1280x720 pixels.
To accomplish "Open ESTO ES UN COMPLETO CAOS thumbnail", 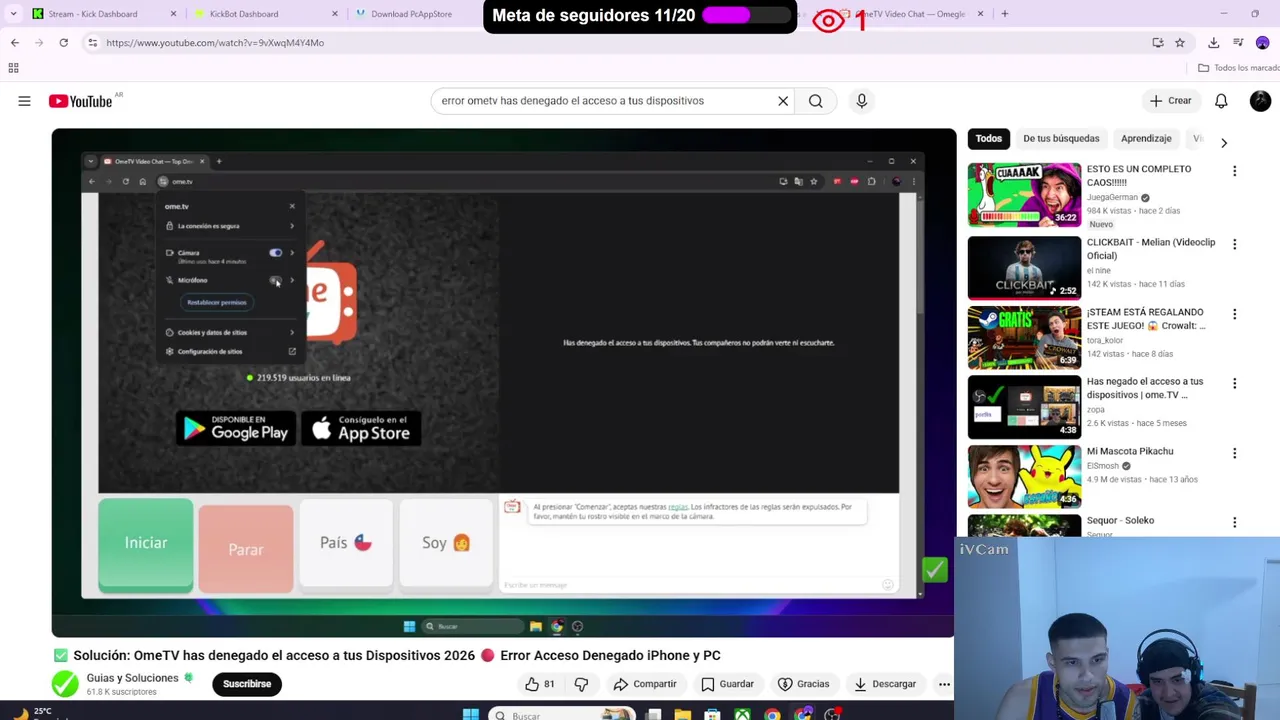I will pos(1024,195).
